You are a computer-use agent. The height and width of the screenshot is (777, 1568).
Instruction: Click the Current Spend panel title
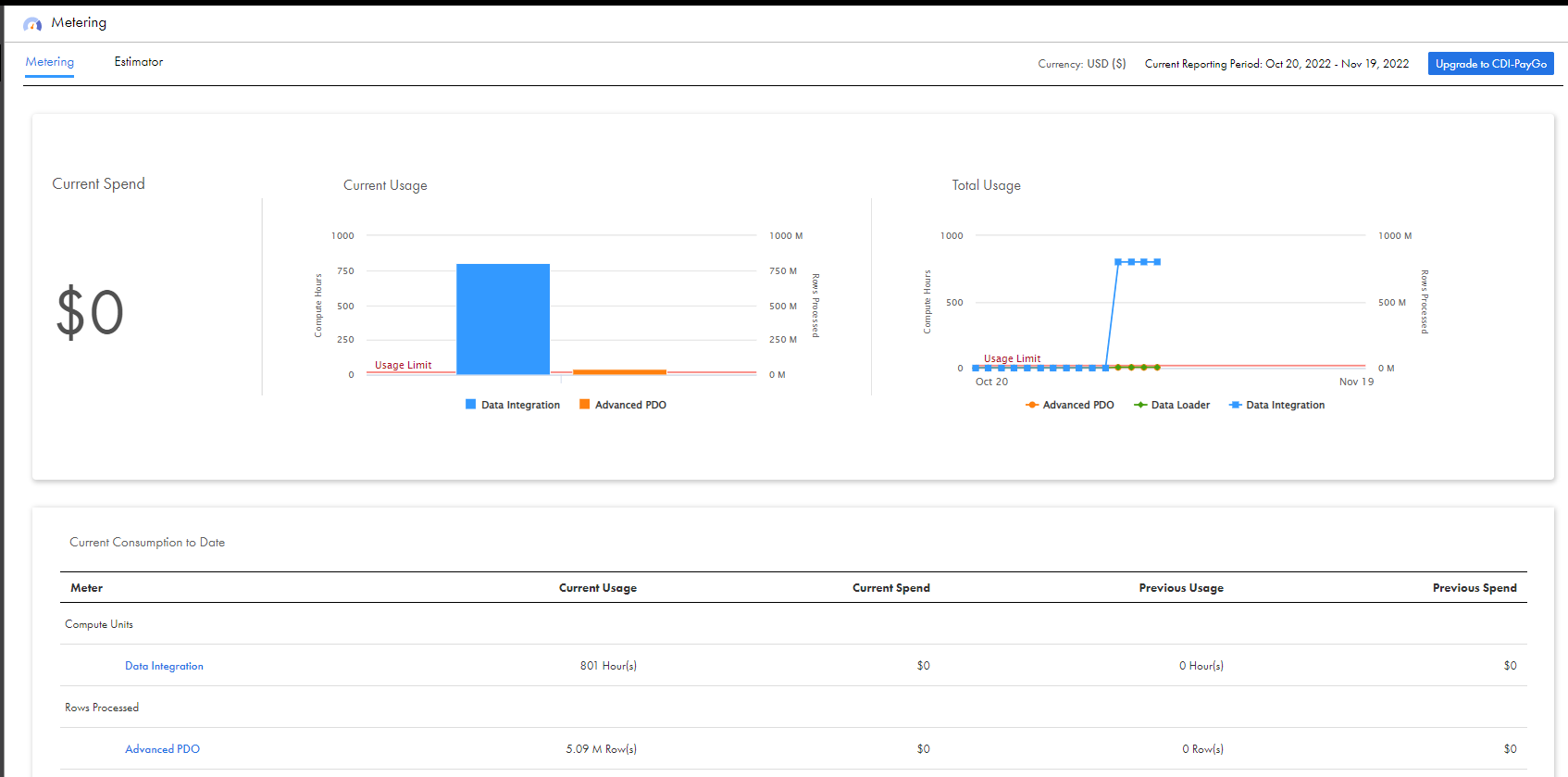(x=98, y=183)
